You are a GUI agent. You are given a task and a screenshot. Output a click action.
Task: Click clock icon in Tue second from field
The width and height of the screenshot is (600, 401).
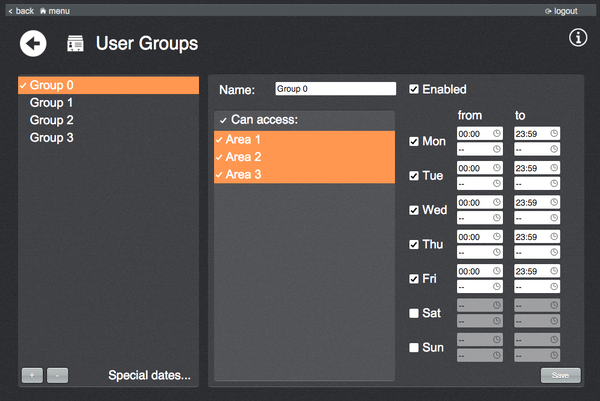tap(496, 183)
